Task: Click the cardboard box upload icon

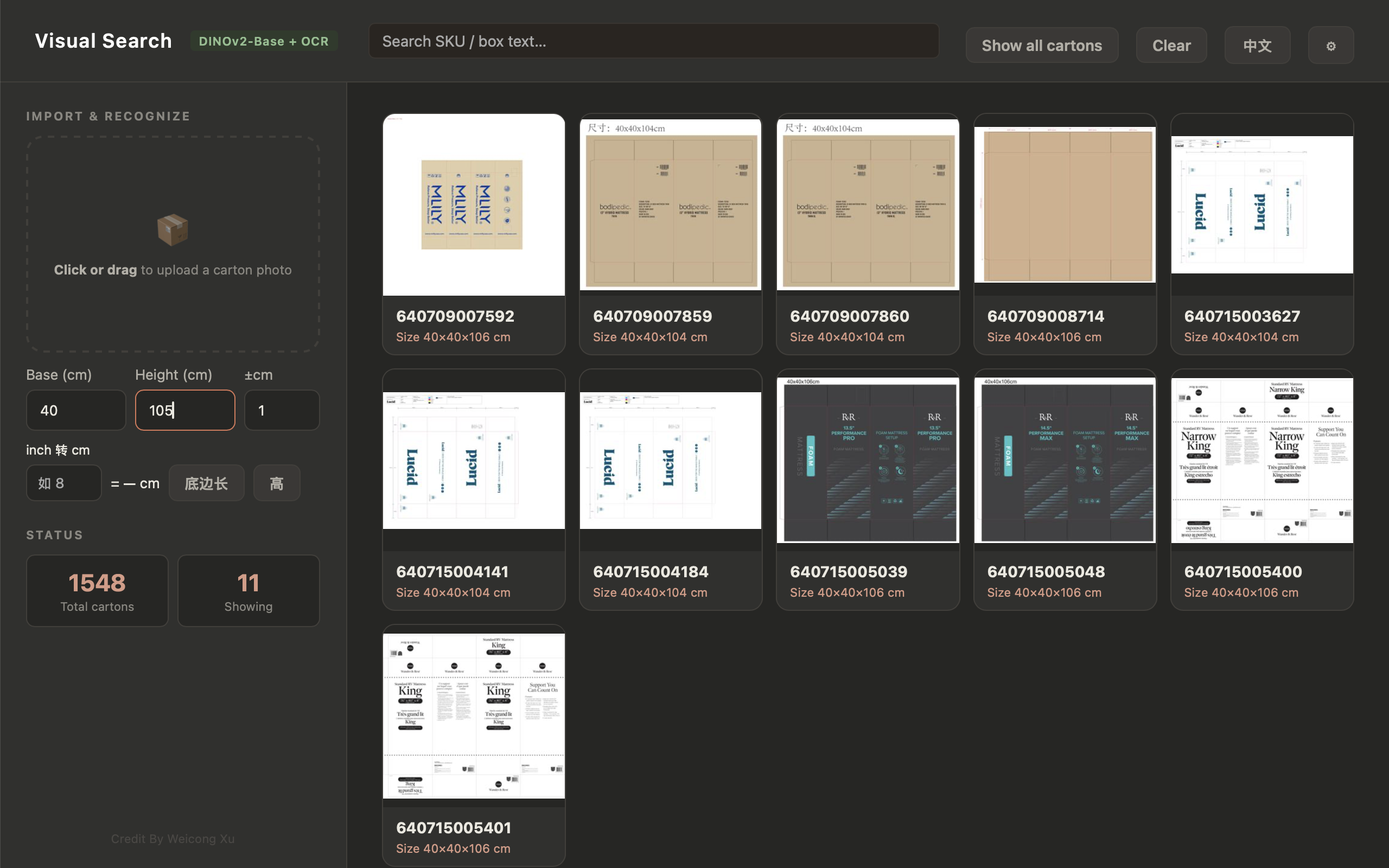Action: click(x=173, y=229)
